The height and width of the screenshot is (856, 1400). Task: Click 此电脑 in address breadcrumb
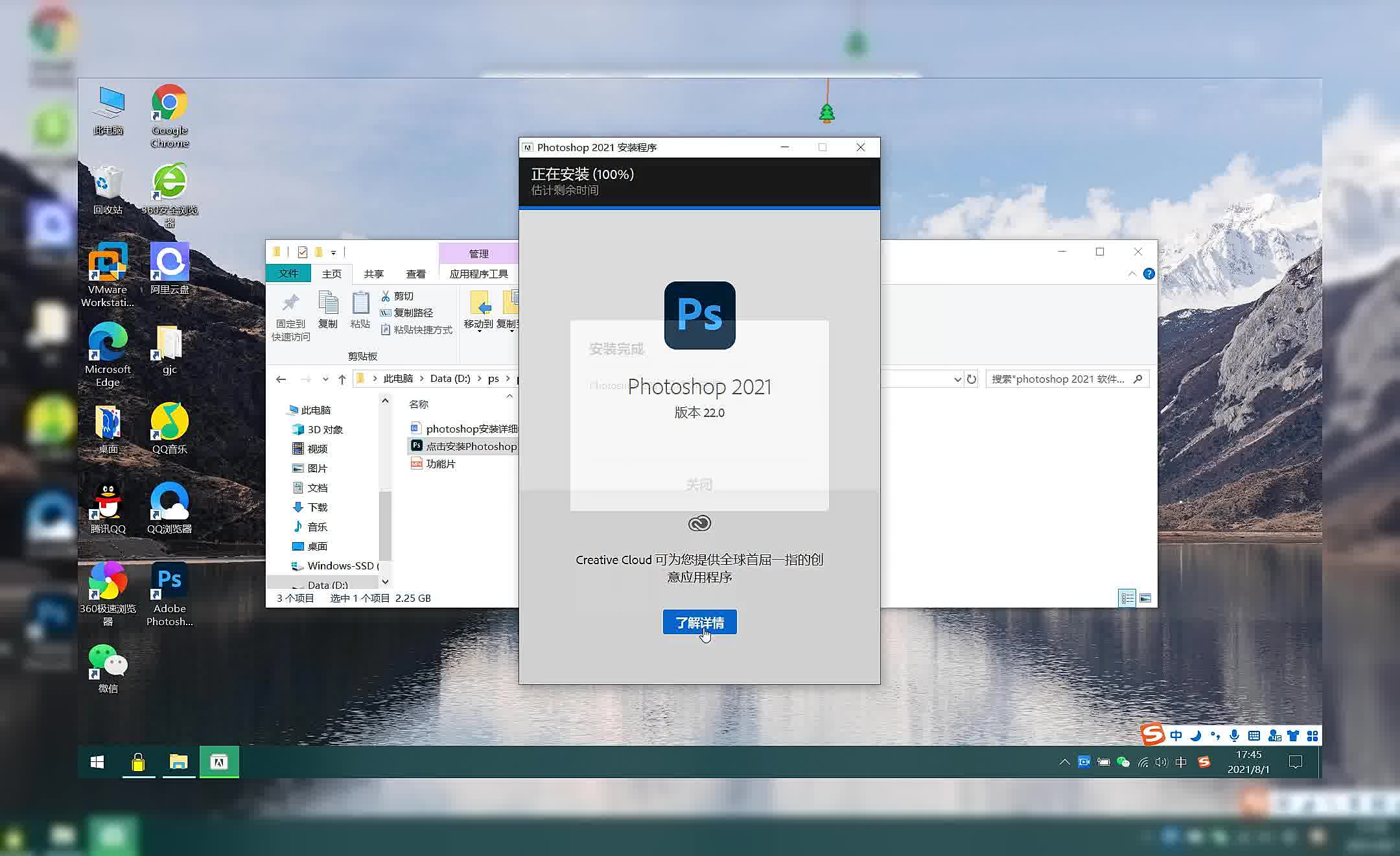click(398, 379)
